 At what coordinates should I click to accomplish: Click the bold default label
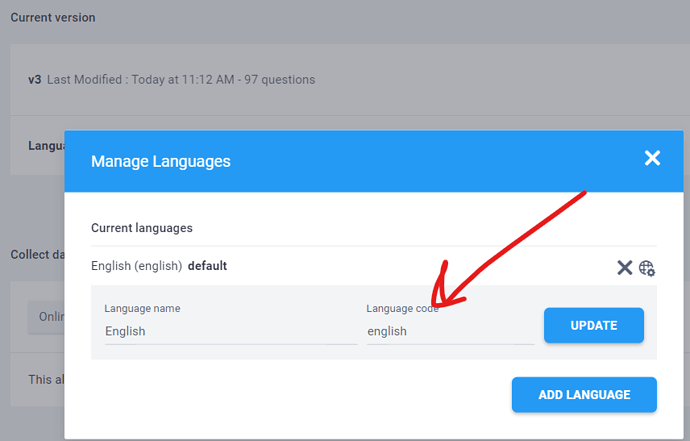pos(207,266)
